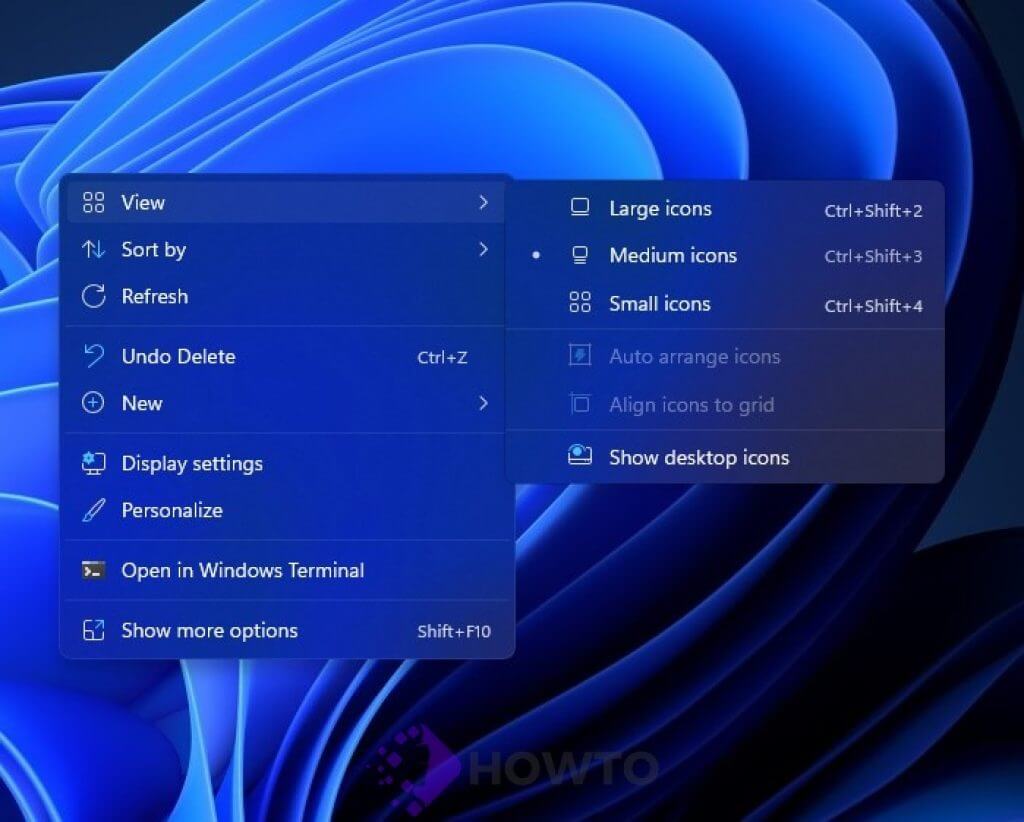Toggle Show desktop icons option
This screenshot has width=1024, height=822.
725,457
